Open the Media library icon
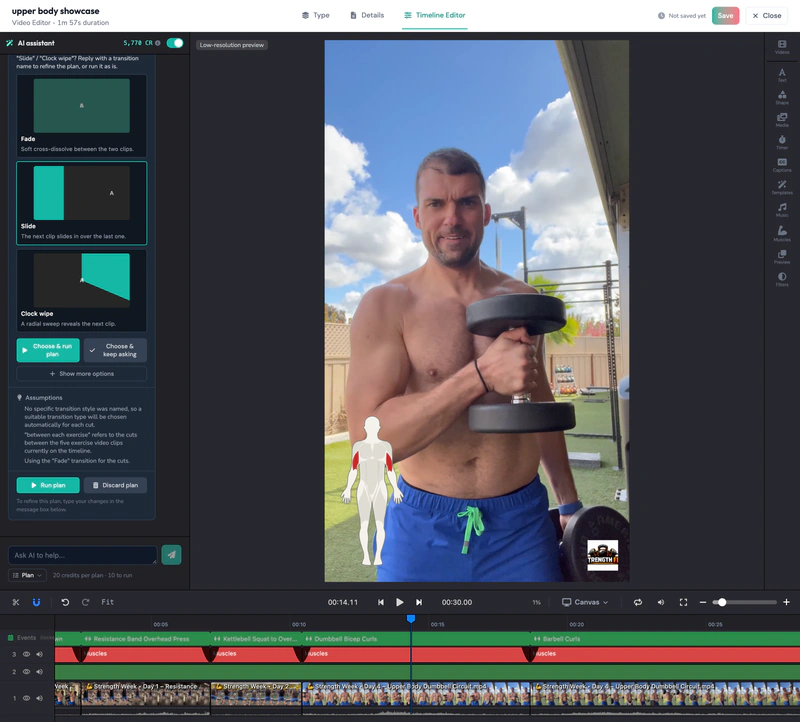 782,120
